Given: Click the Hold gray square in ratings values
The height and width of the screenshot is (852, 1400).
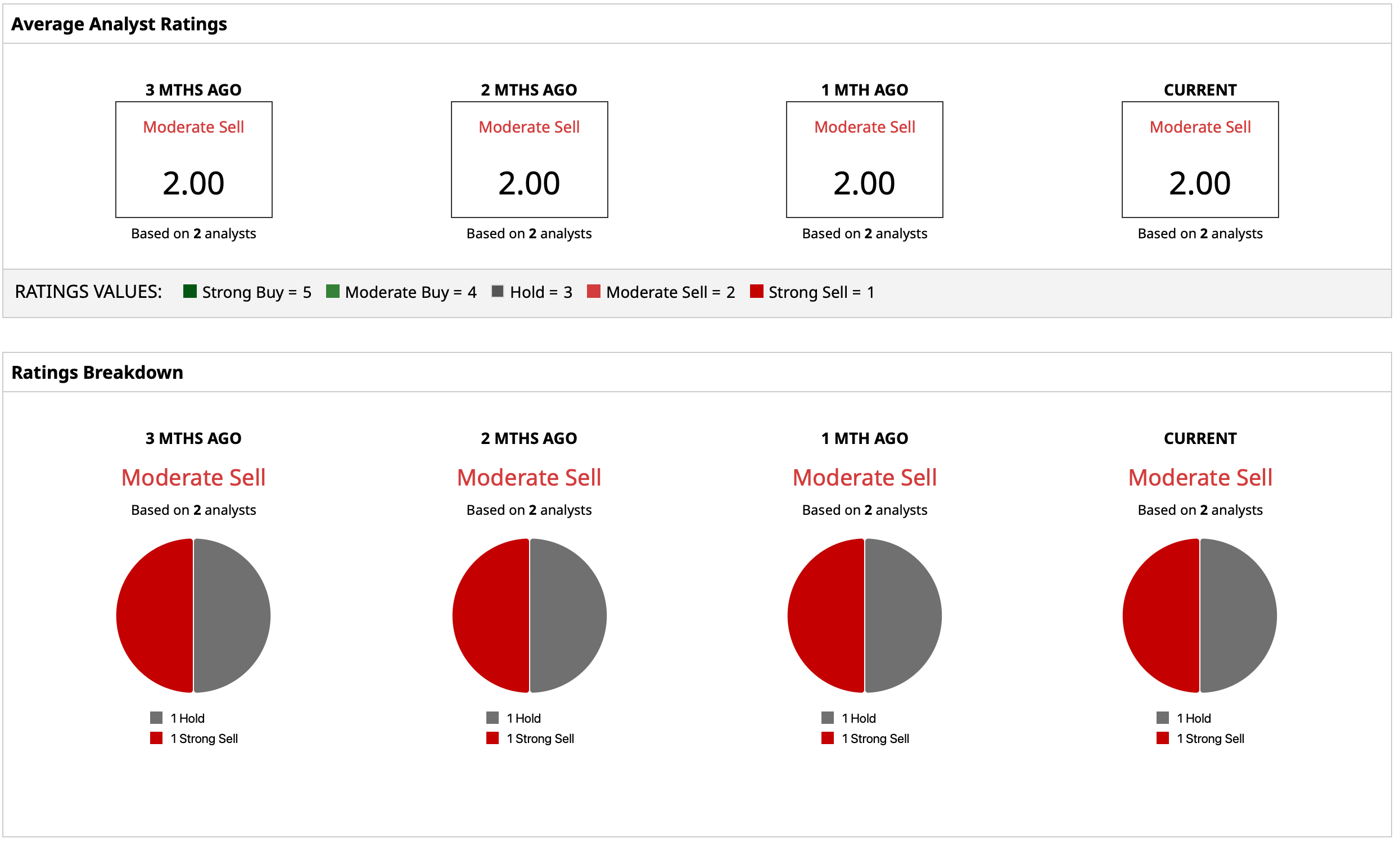Looking at the screenshot, I should point(498,291).
